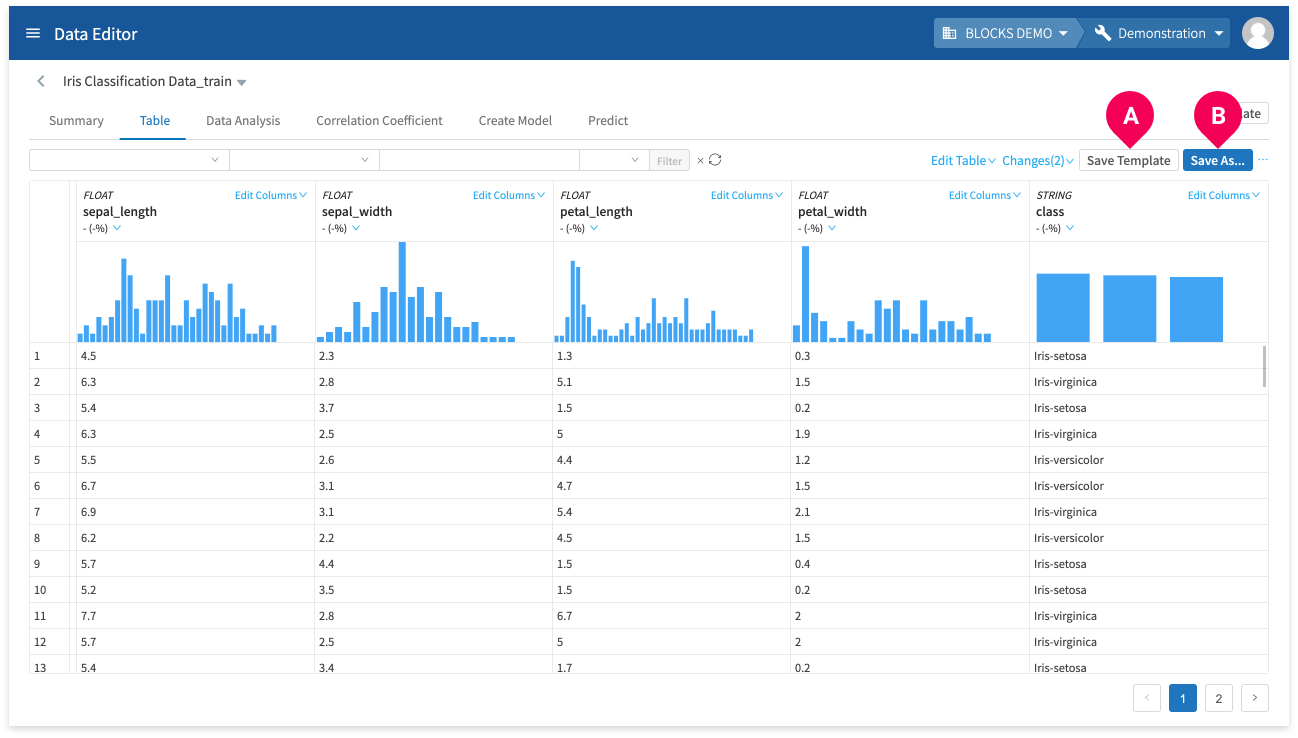Select the sepal_length column header name
1298x738 pixels.
120,211
